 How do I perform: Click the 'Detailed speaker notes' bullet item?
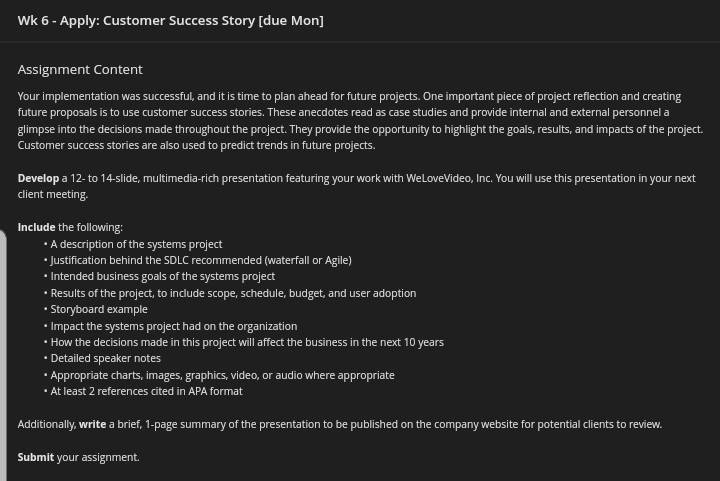(106, 358)
